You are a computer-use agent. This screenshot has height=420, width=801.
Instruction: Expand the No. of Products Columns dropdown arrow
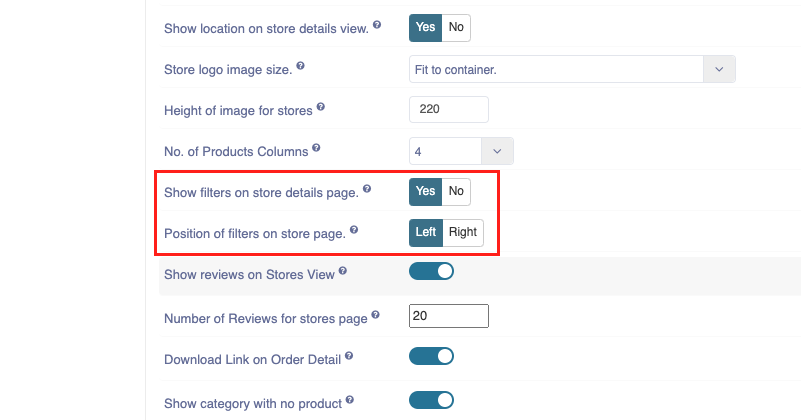(x=497, y=151)
